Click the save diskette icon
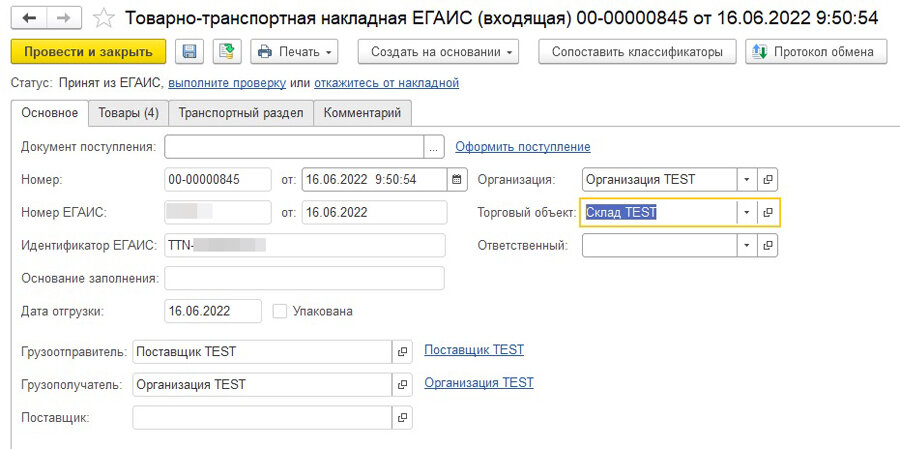Screen dimensions: 900x449 [x=189, y=52]
